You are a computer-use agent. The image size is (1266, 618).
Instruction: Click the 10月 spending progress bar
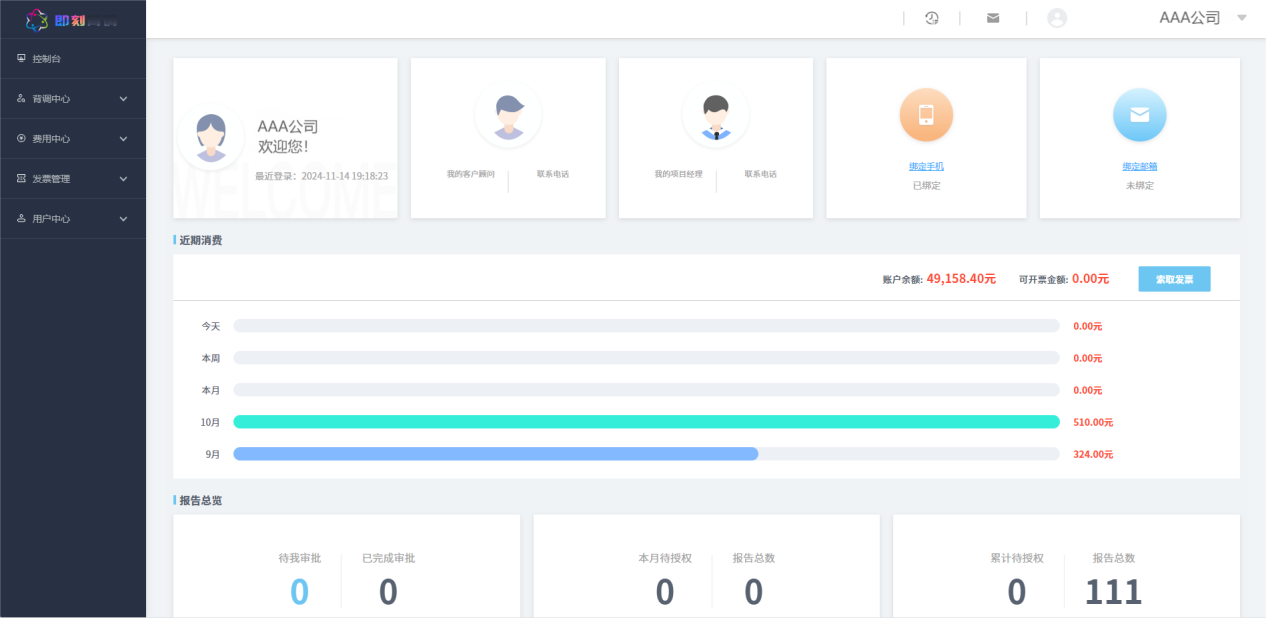point(646,422)
